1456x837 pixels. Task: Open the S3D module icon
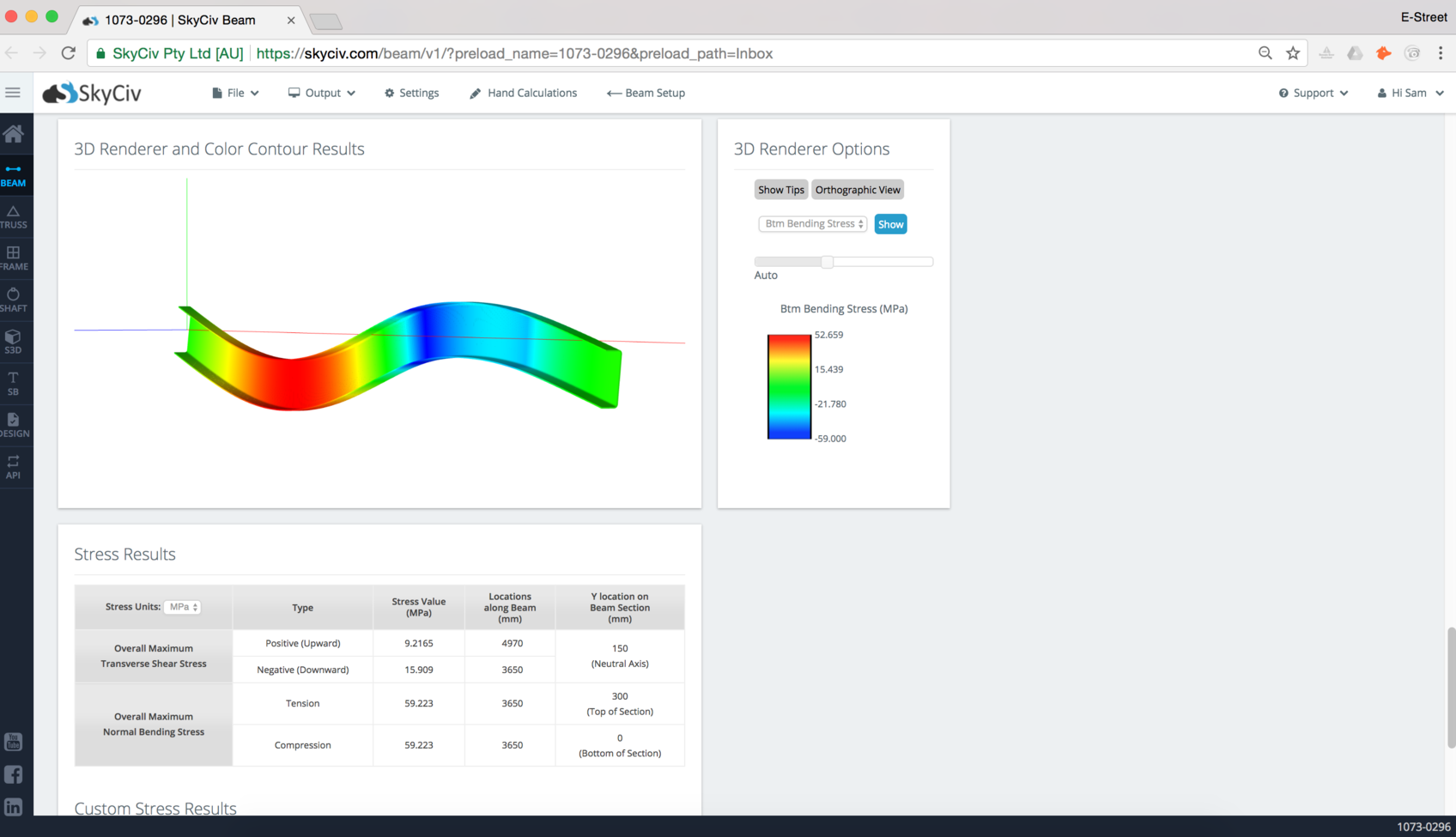[15, 341]
